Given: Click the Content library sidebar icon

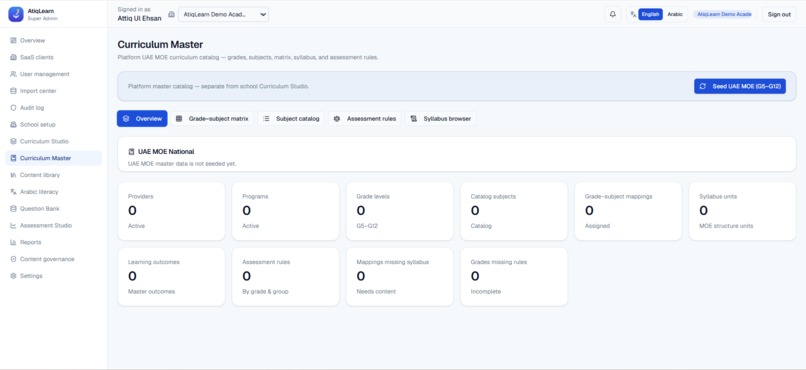Looking at the screenshot, I should pos(13,175).
